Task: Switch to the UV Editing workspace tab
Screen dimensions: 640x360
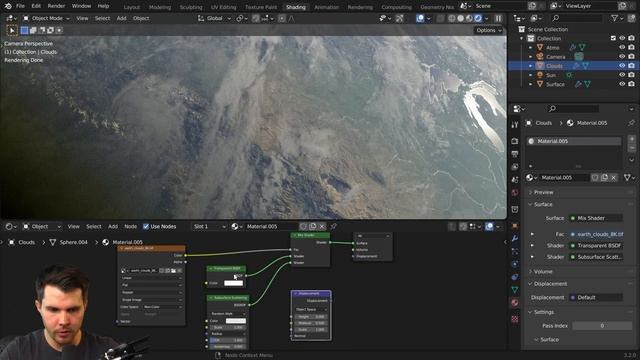Action: 223,7
